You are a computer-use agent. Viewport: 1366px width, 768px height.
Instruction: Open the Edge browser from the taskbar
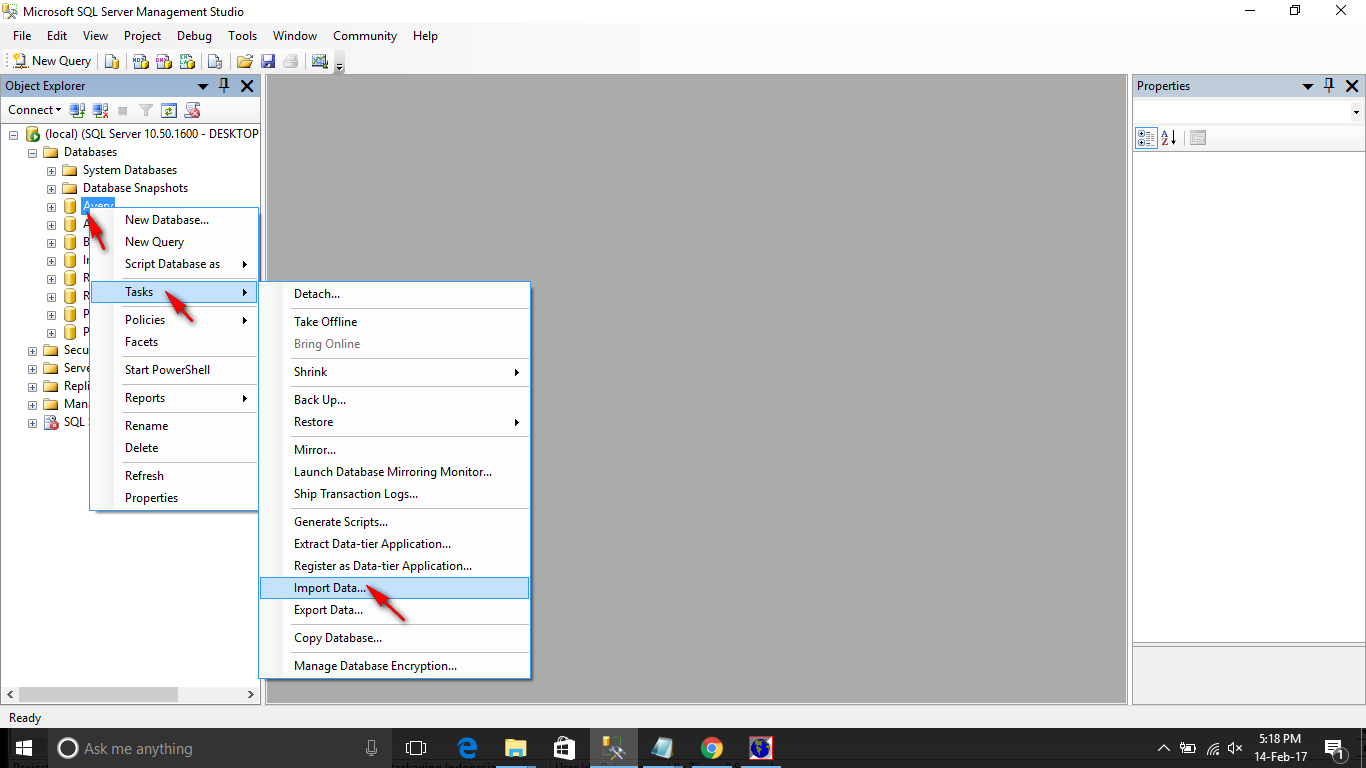tap(467, 747)
